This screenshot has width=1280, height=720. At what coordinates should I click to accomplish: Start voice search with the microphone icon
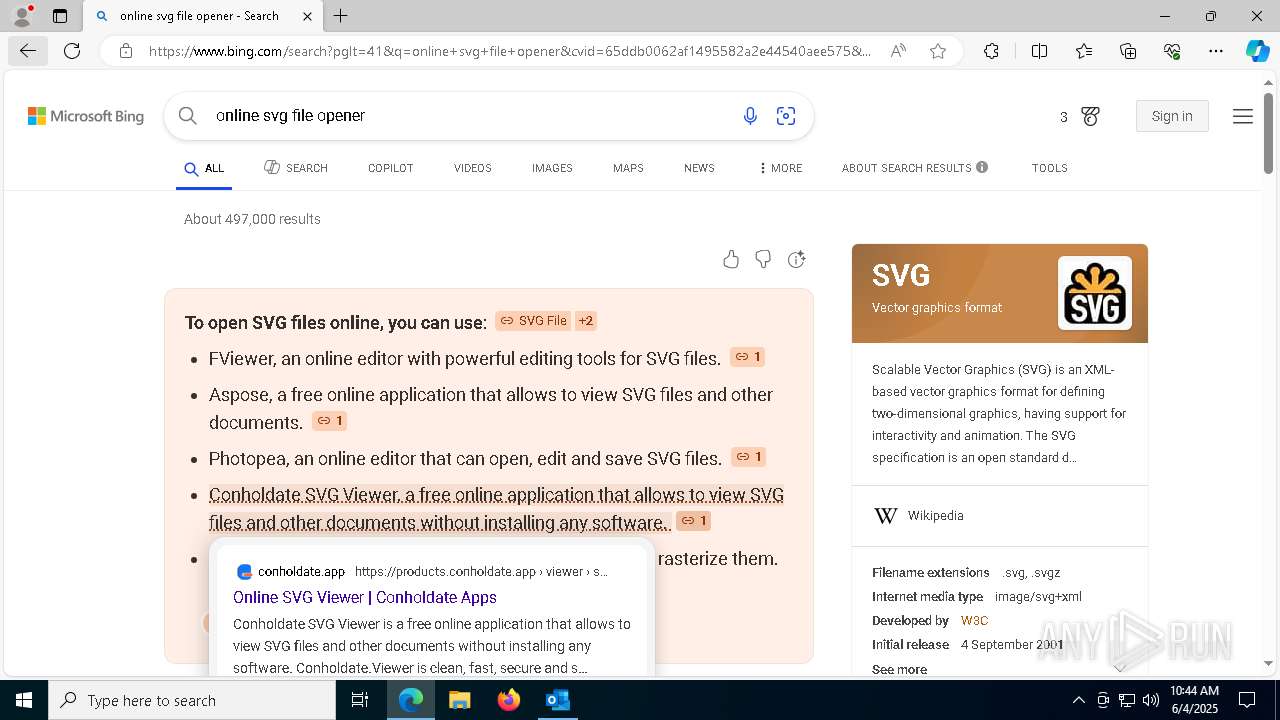click(x=750, y=117)
